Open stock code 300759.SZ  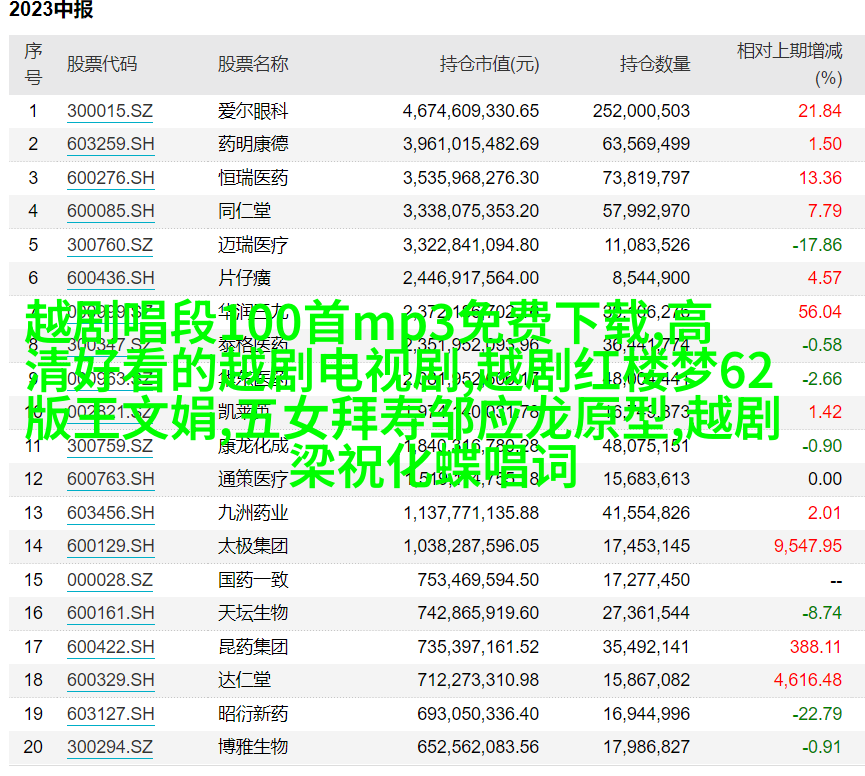[110, 446]
